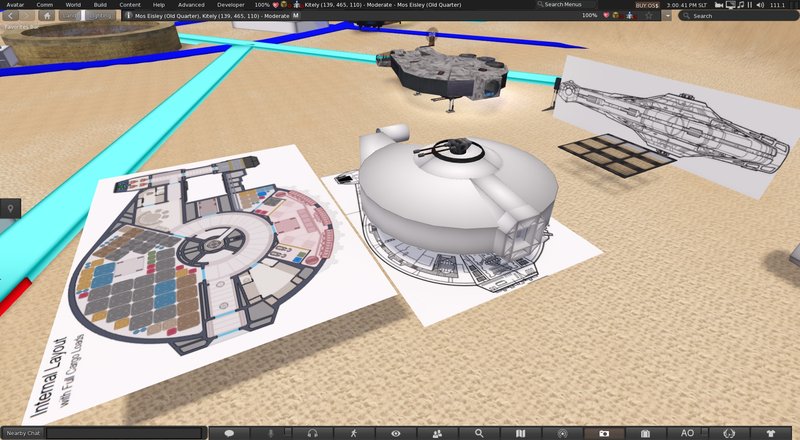This screenshot has height=440, width=800.
Task: Pause media with the pause icon
Action: pyautogui.click(x=750, y=5)
